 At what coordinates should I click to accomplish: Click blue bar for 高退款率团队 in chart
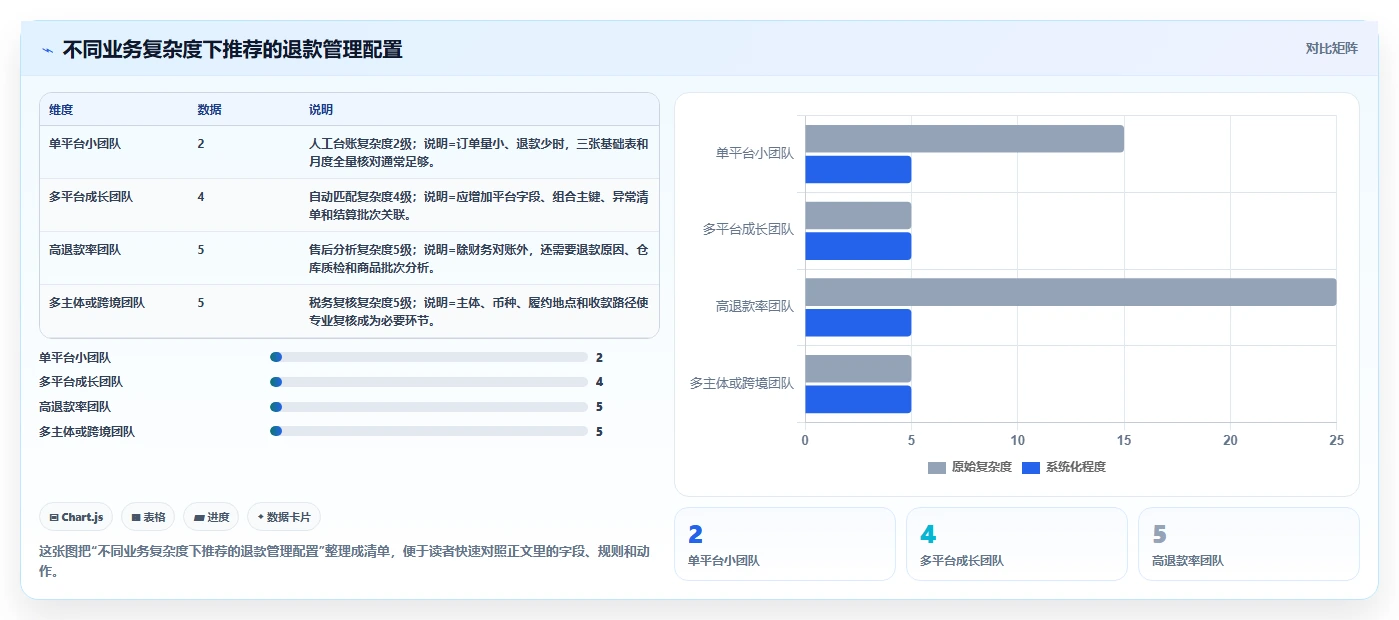[x=858, y=323]
